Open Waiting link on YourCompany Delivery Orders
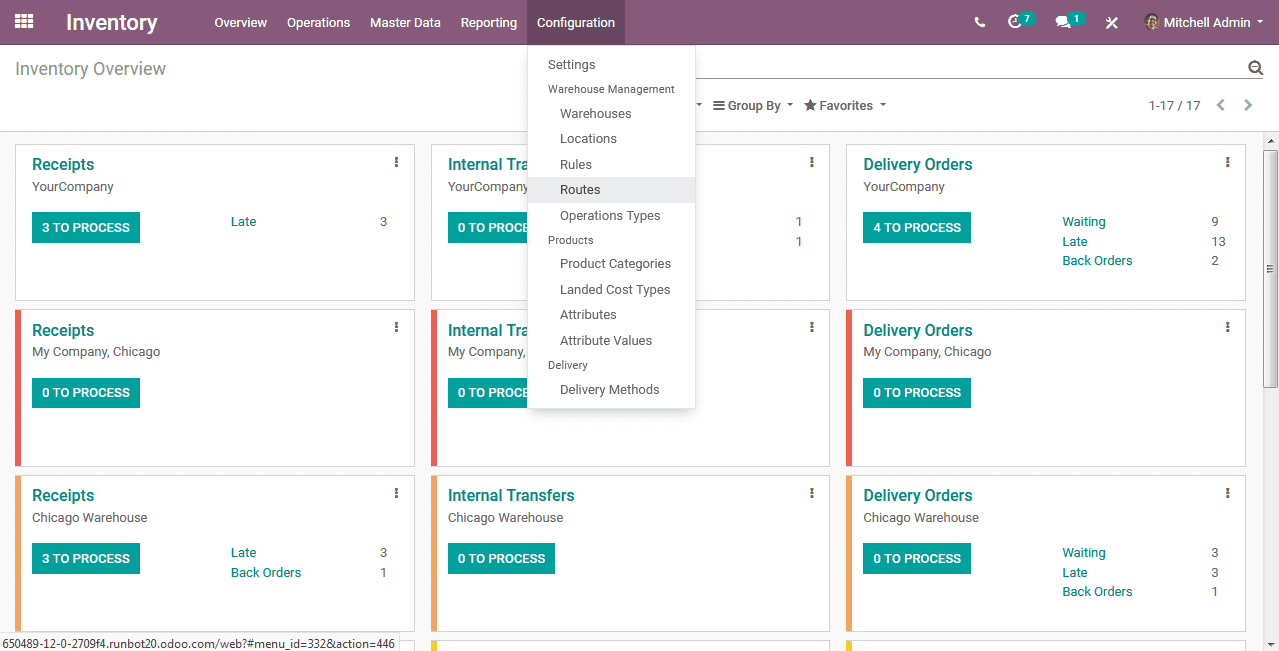This screenshot has width=1279, height=651. (1084, 222)
